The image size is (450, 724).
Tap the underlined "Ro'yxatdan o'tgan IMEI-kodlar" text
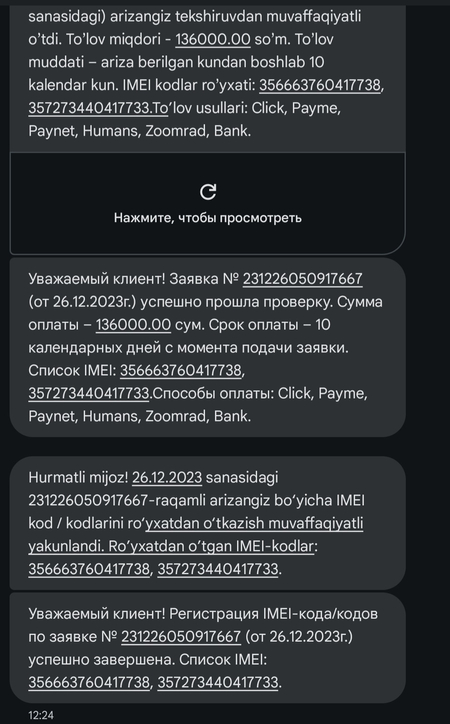click(211, 546)
